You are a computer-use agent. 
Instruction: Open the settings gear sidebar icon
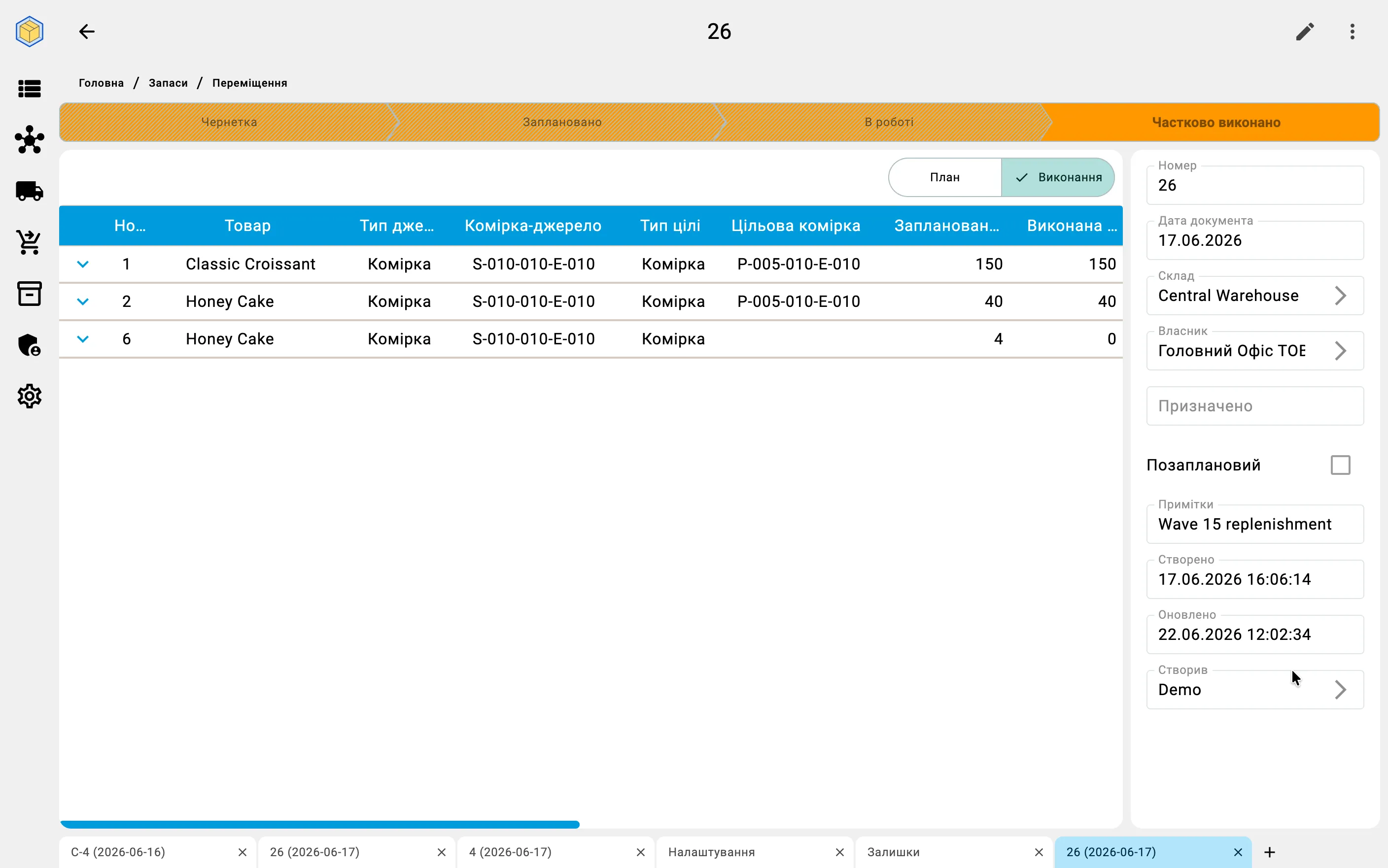click(29, 396)
